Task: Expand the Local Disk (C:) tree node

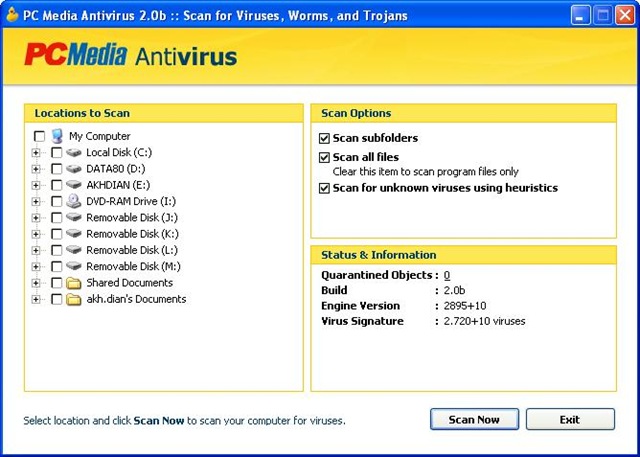Action: point(37,153)
